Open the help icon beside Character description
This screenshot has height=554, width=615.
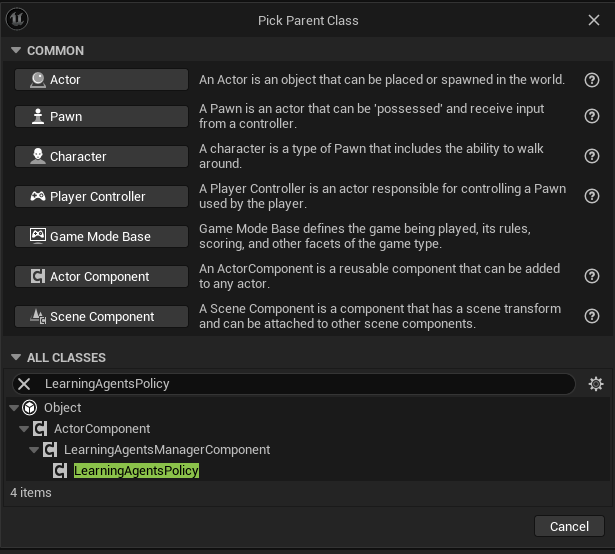[591, 156]
